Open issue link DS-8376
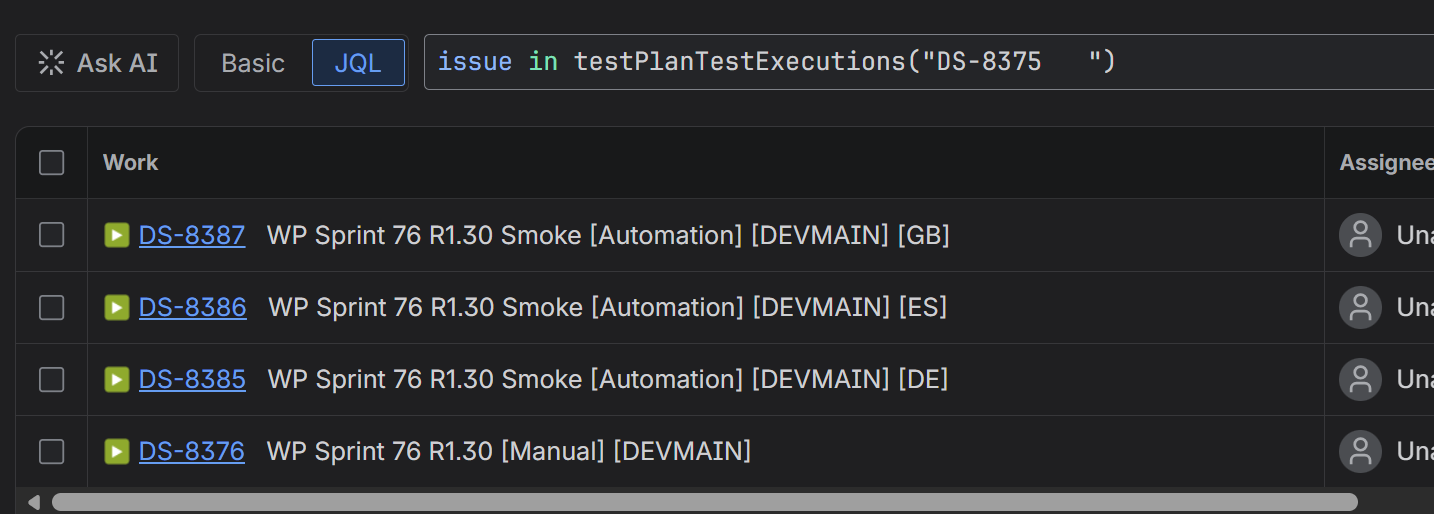The image size is (1434, 514). click(191, 451)
